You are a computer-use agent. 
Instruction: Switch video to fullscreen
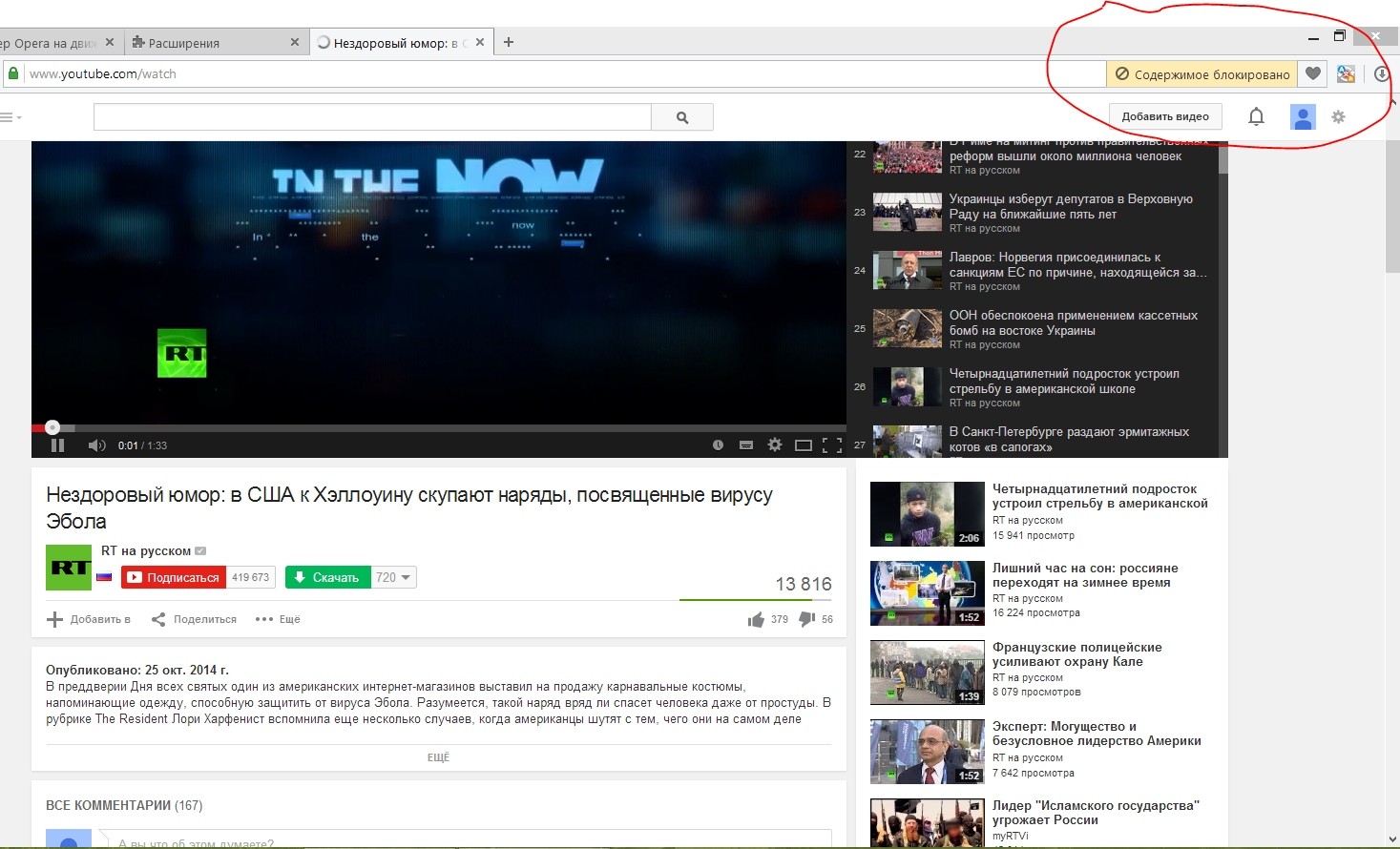coord(832,445)
